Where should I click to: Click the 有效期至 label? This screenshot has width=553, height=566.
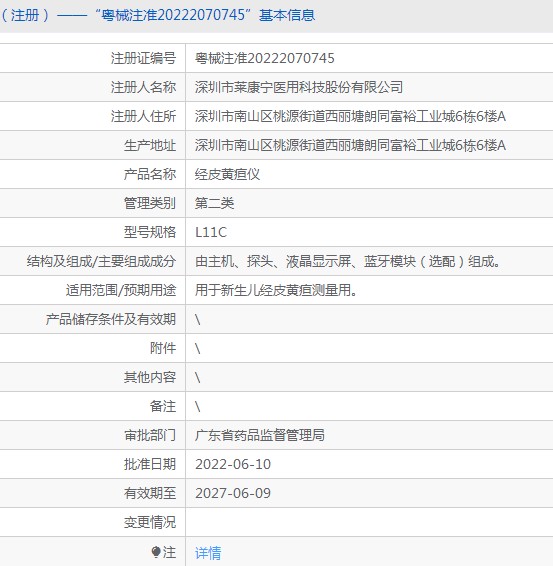[150, 493]
